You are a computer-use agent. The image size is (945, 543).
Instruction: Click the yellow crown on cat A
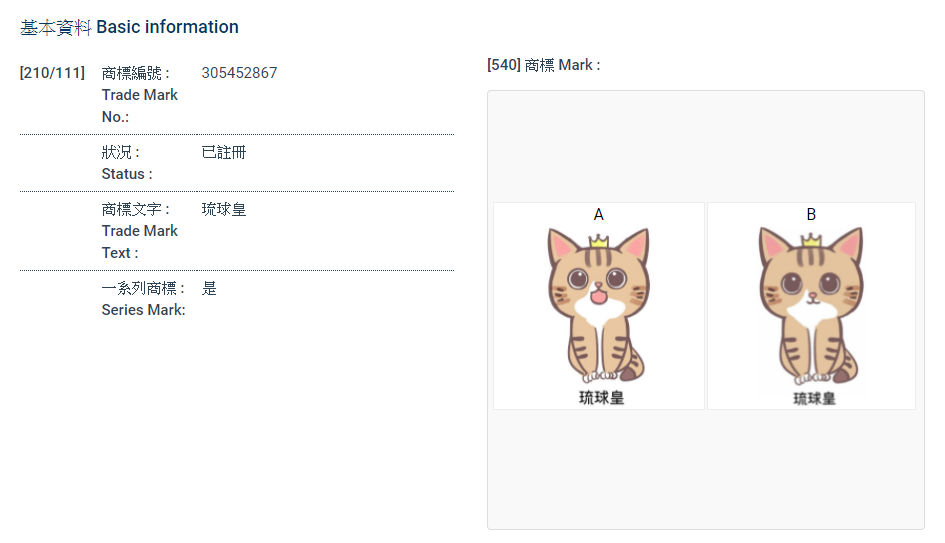599,241
